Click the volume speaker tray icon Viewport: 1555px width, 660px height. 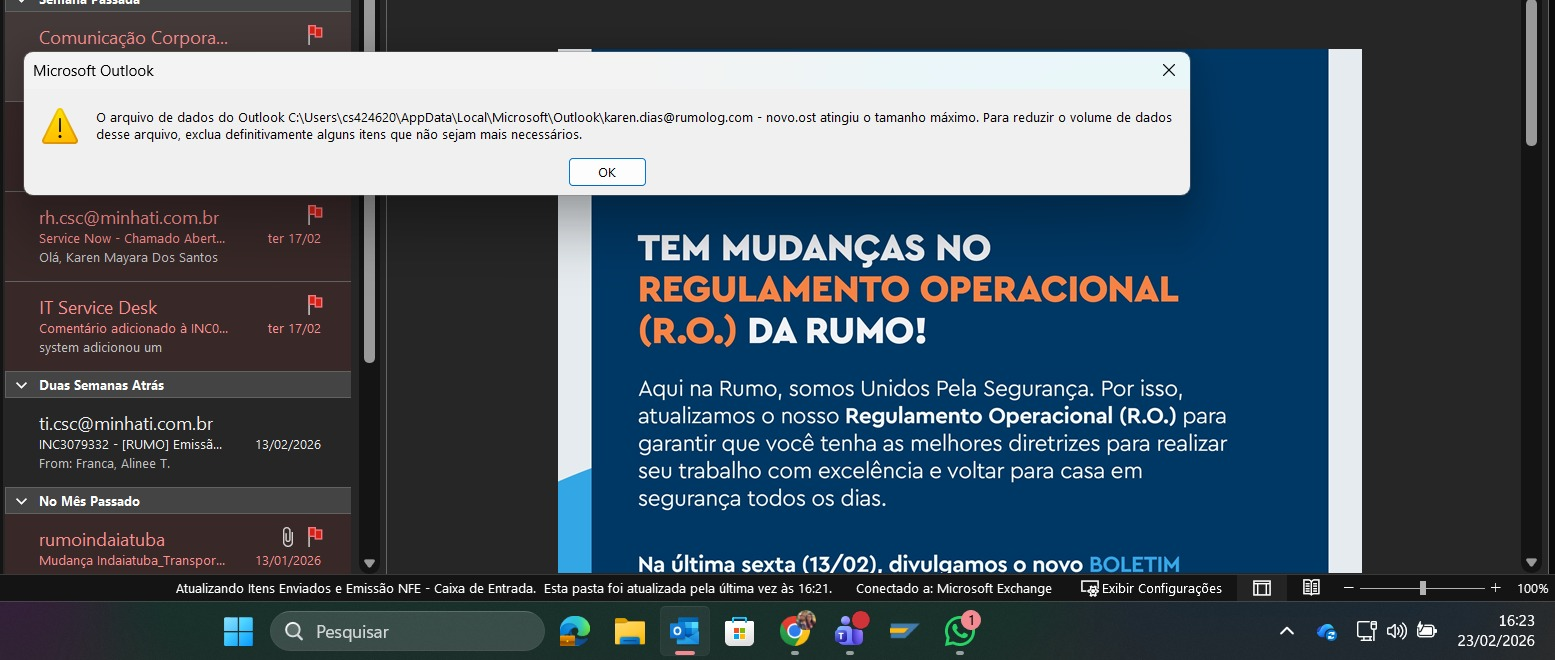point(1397,631)
